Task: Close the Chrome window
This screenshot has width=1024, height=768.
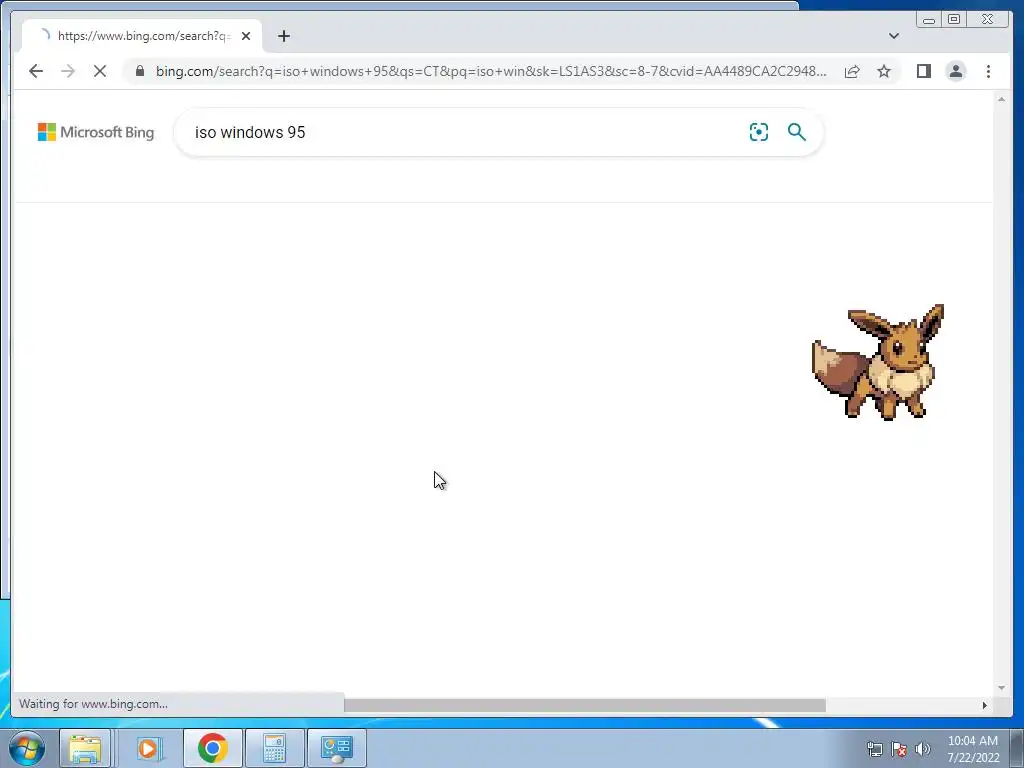Action: 988,19
